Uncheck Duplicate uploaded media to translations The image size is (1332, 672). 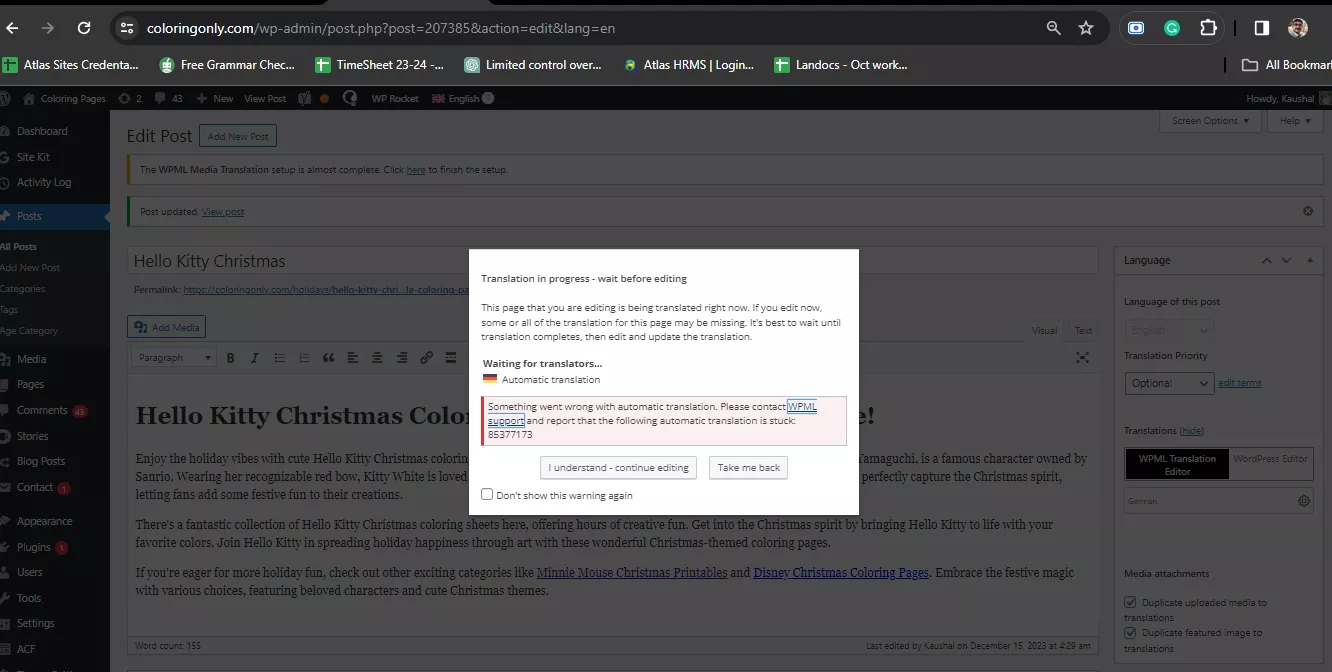click(x=1130, y=603)
